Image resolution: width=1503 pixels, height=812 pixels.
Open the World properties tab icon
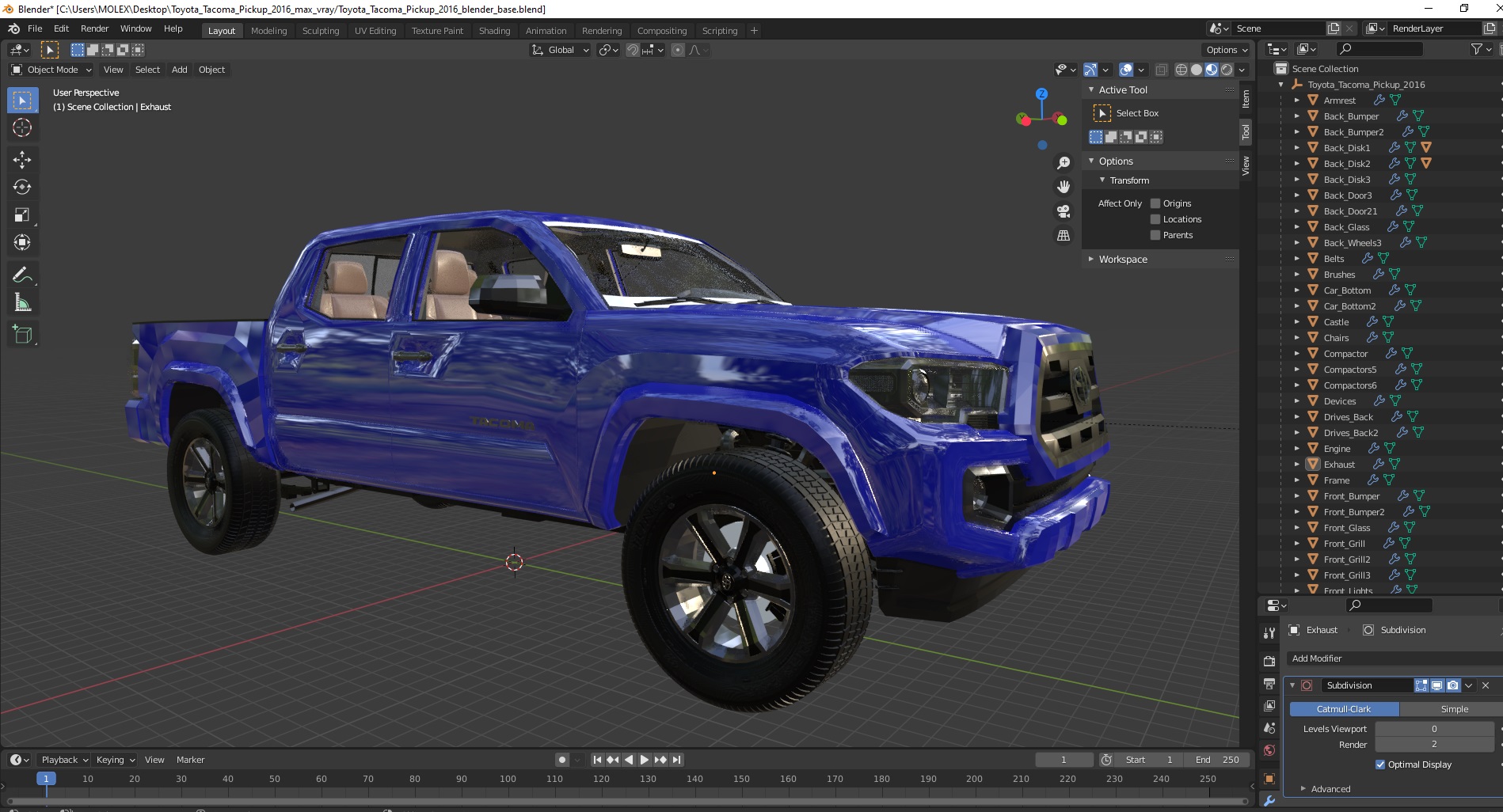pos(1269,750)
